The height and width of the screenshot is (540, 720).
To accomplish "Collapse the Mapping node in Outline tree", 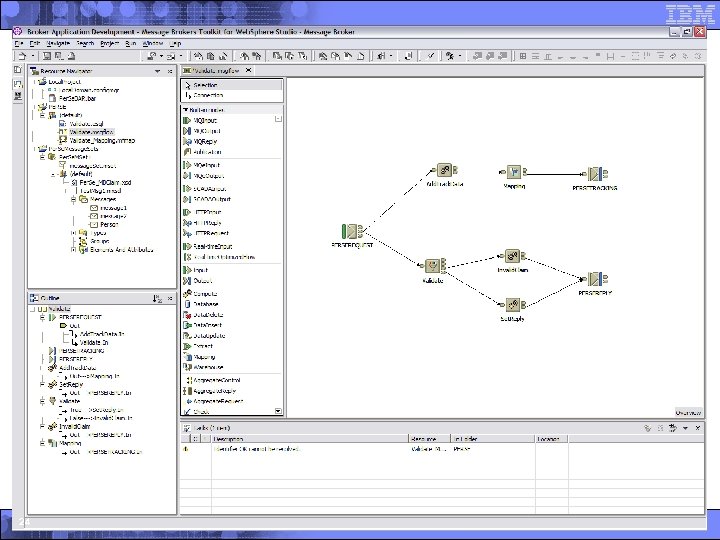I will (42, 443).
